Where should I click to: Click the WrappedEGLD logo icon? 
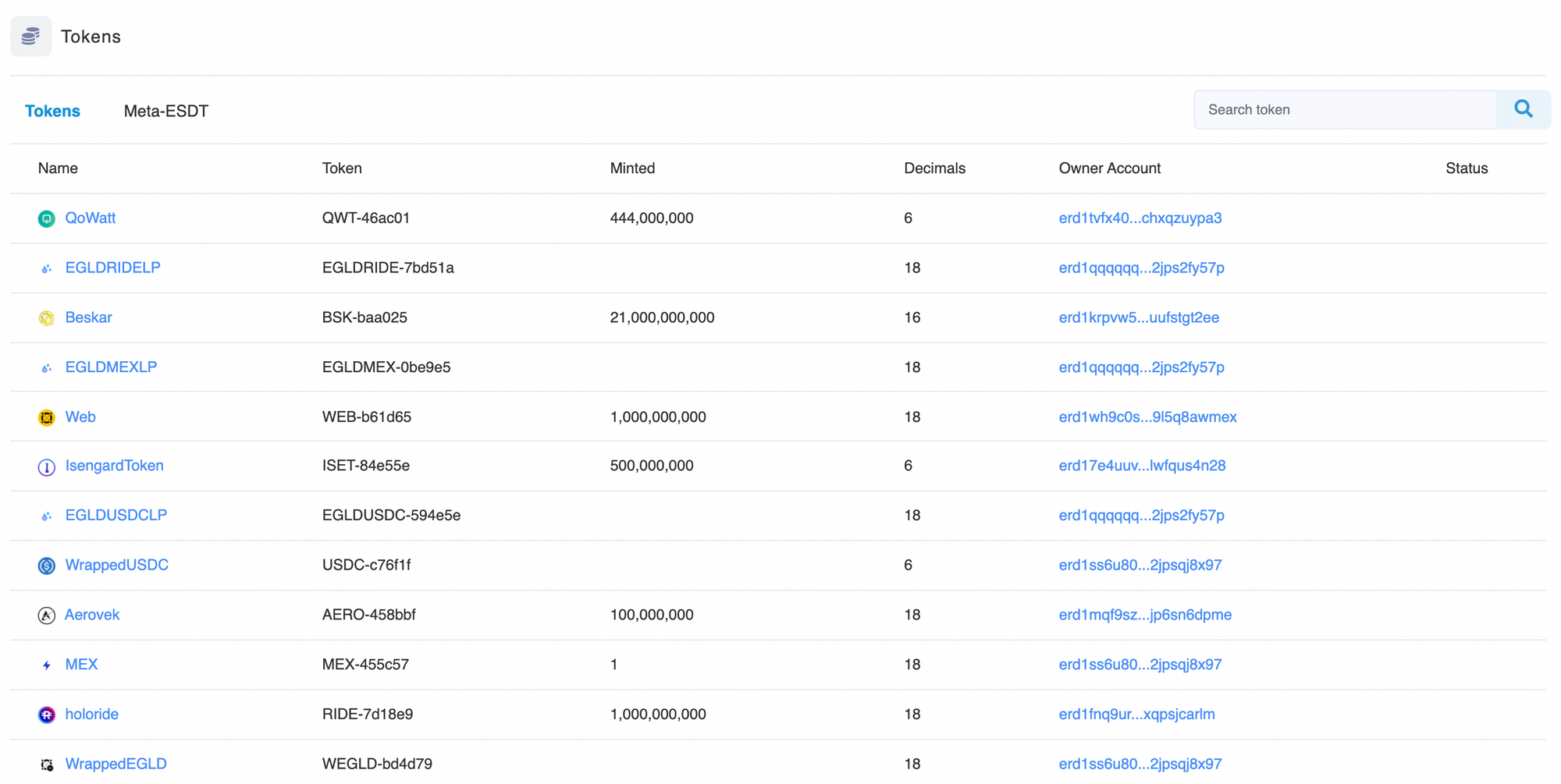pos(47,764)
